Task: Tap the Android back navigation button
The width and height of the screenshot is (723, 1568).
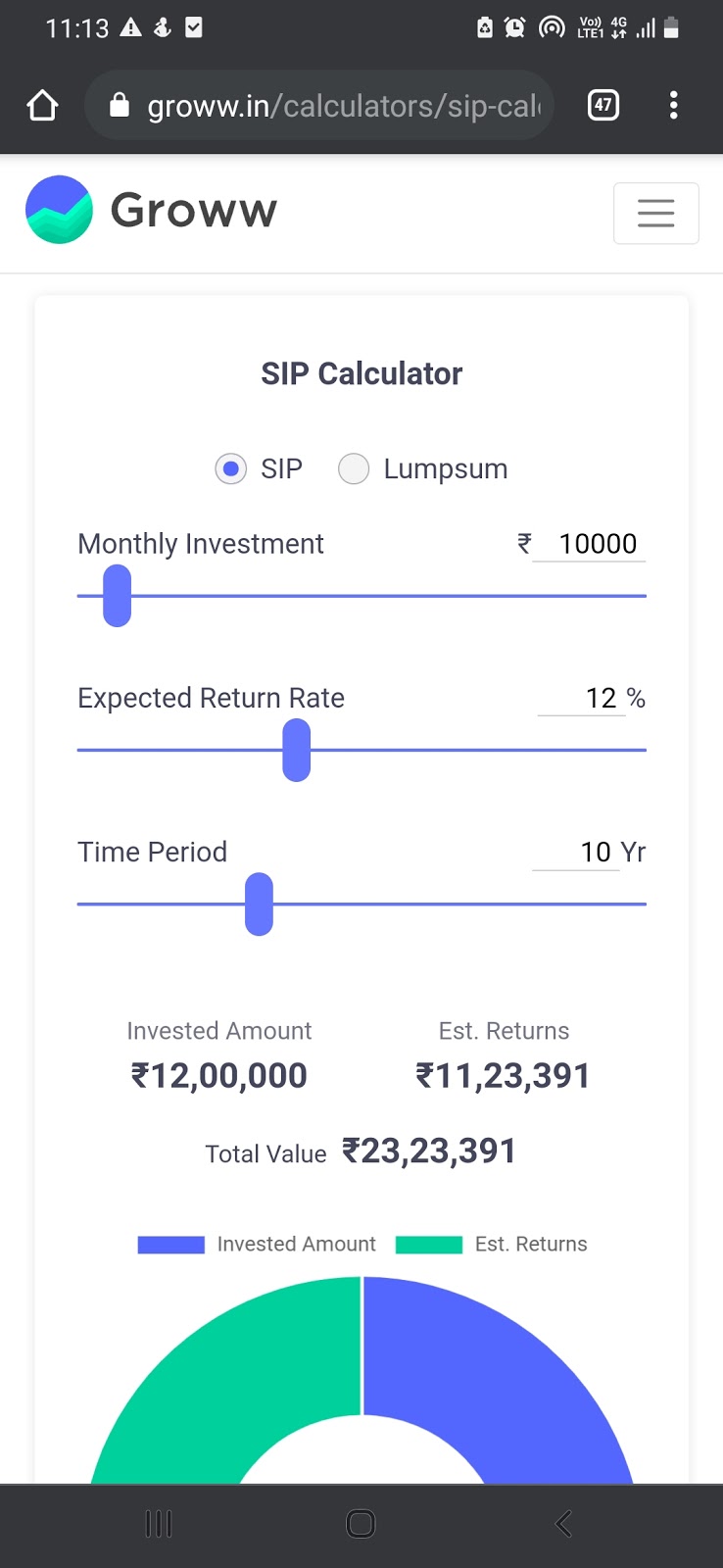Action: [563, 1524]
